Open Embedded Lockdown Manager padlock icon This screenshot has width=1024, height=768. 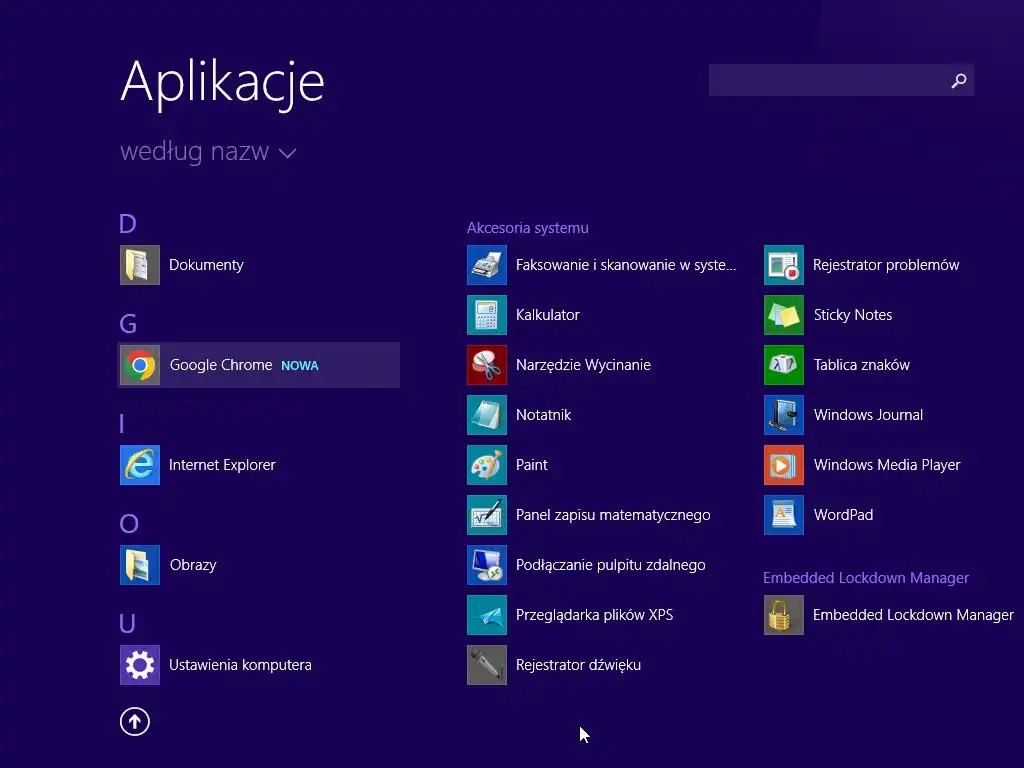(x=784, y=615)
